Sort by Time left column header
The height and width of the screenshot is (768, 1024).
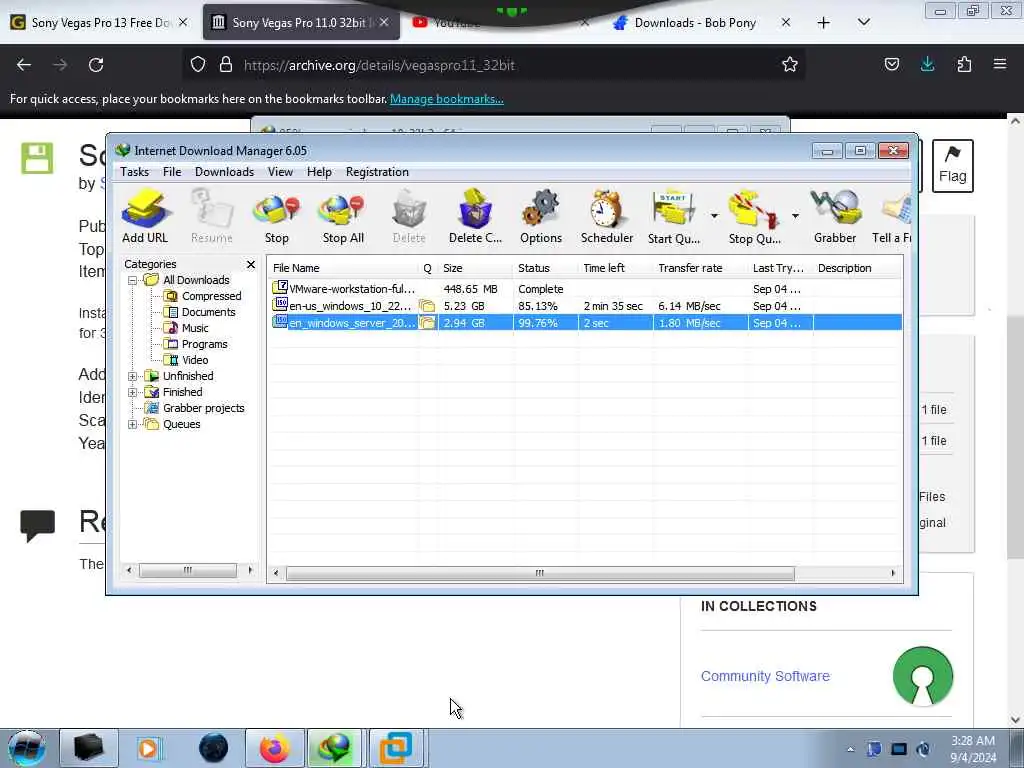(615, 268)
